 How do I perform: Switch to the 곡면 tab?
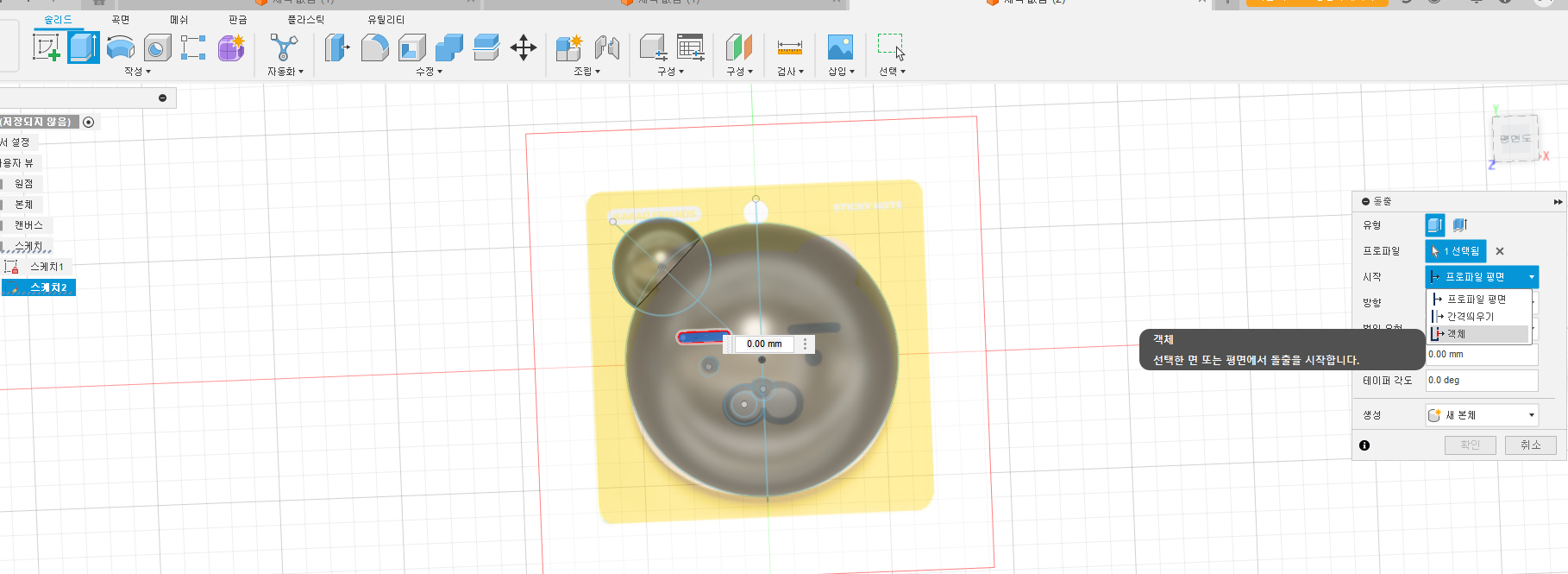tap(120, 19)
